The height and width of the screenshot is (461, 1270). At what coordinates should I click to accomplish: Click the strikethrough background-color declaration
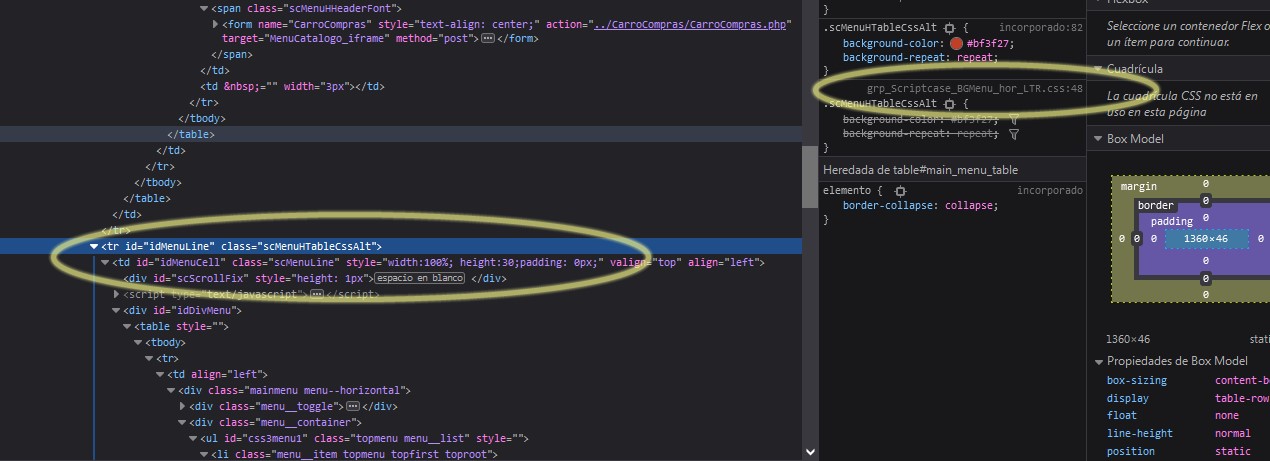click(x=921, y=118)
